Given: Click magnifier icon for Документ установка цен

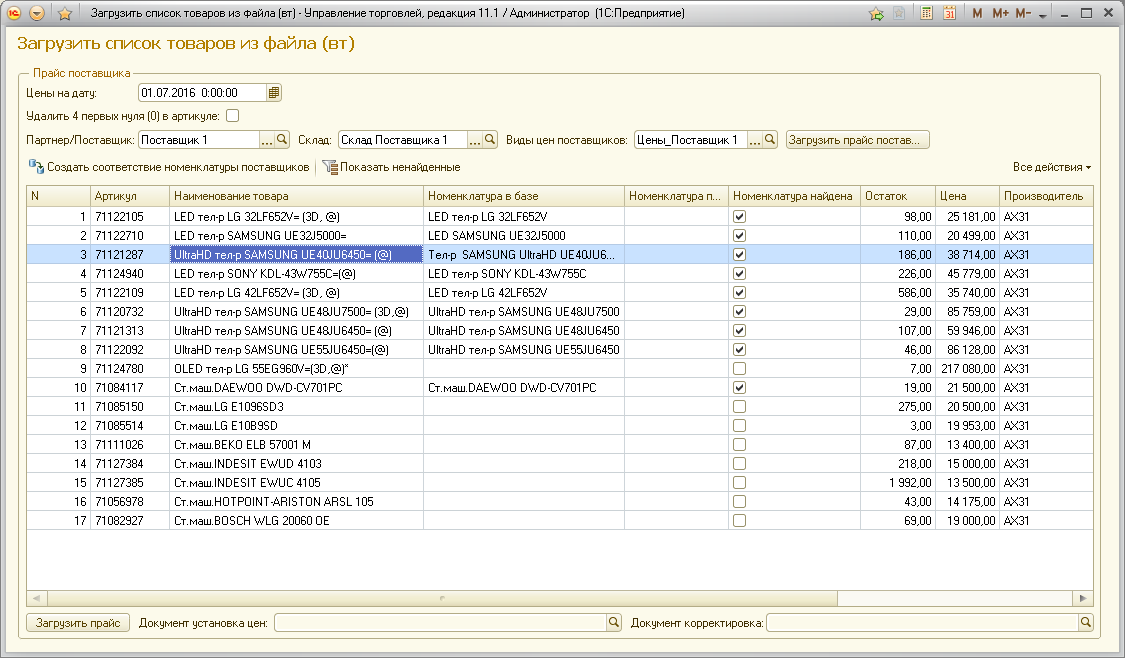Looking at the screenshot, I should pos(613,622).
